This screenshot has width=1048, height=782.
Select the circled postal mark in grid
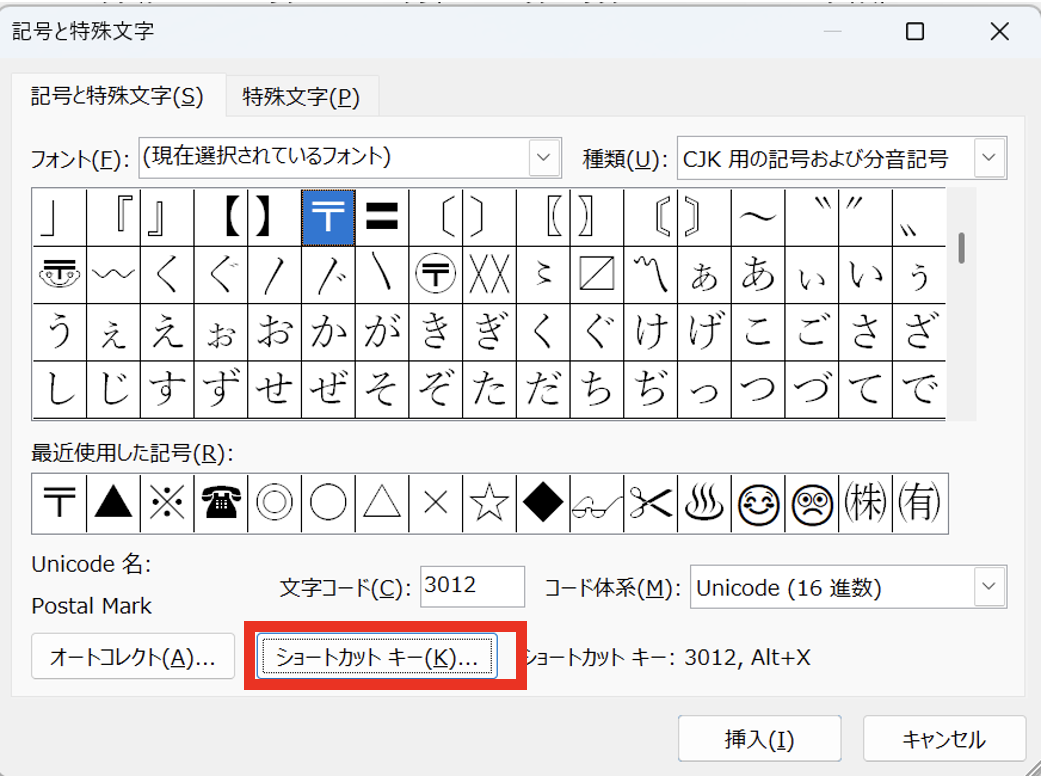click(435, 274)
